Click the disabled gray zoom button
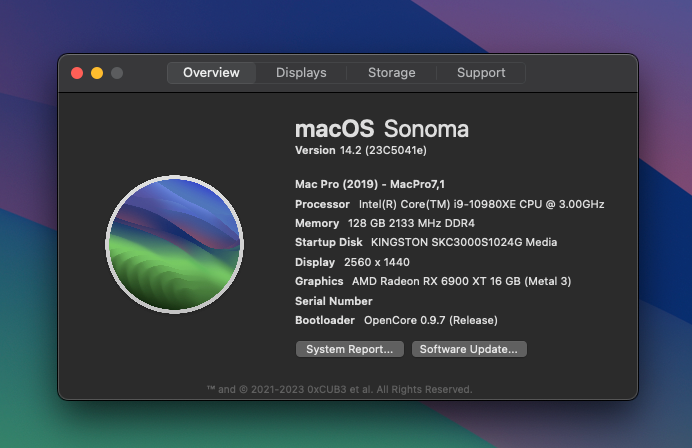The width and height of the screenshot is (692, 448). click(117, 73)
